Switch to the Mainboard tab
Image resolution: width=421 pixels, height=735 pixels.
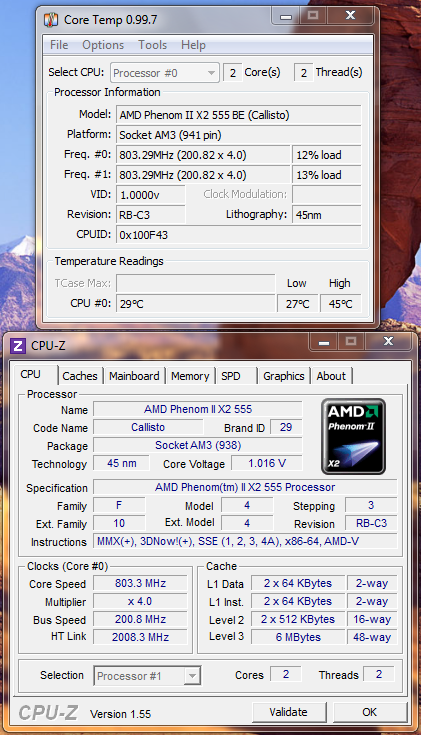[134, 376]
